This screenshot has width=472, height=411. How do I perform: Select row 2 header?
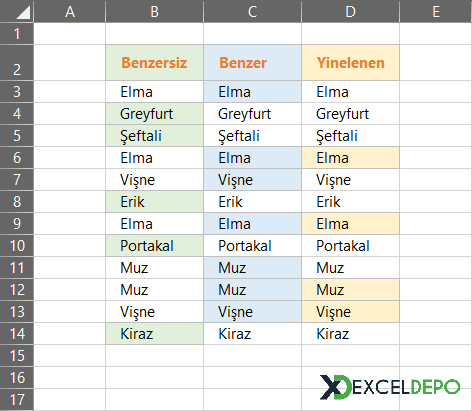17,63
